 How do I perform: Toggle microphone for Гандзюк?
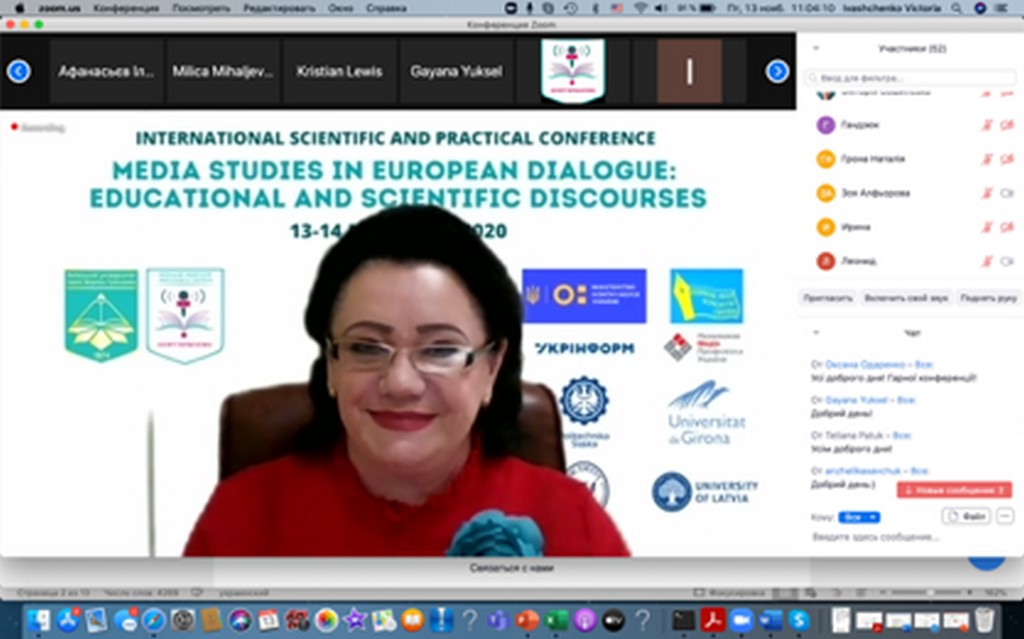[x=986, y=125]
